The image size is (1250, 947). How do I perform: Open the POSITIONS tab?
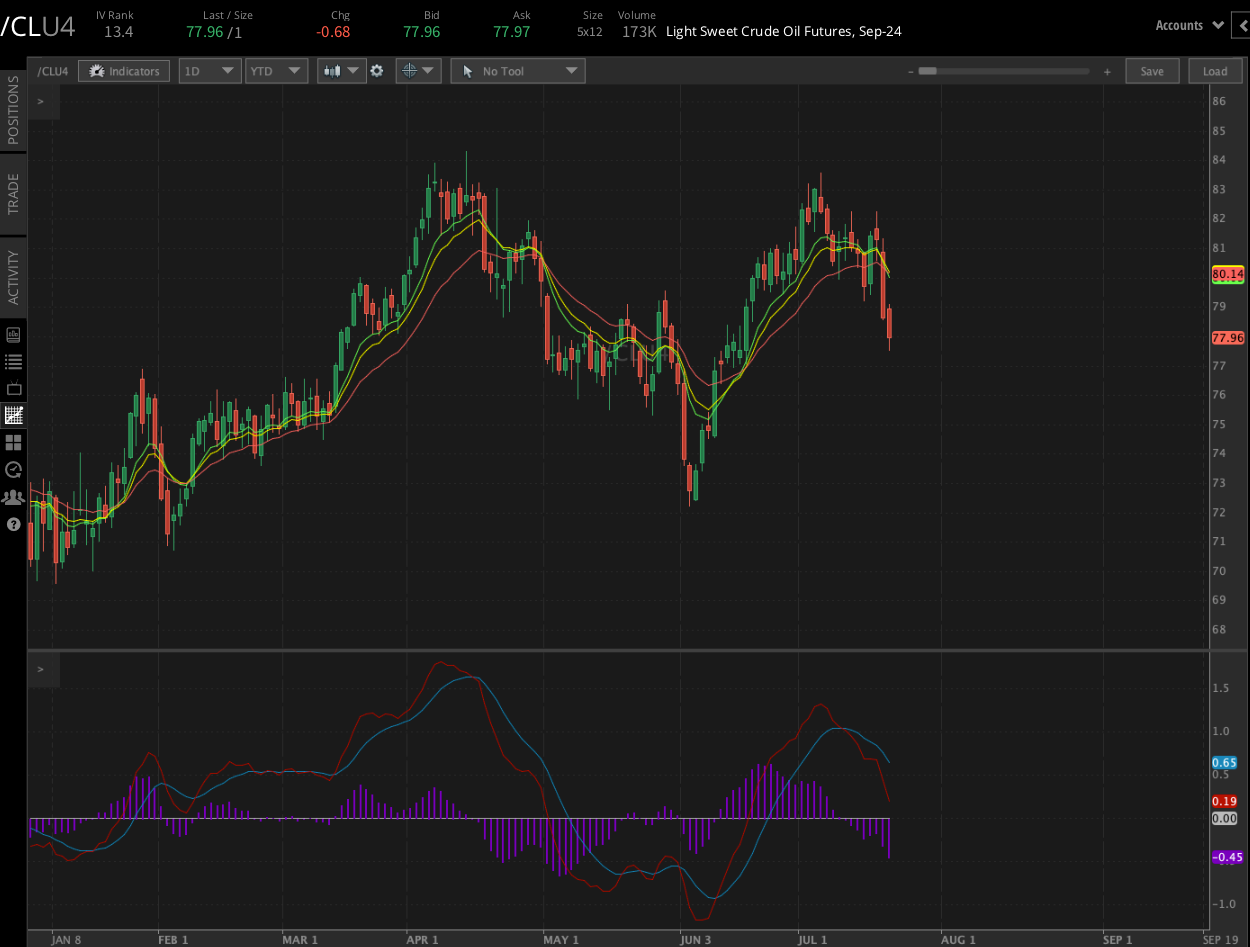[13, 115]
